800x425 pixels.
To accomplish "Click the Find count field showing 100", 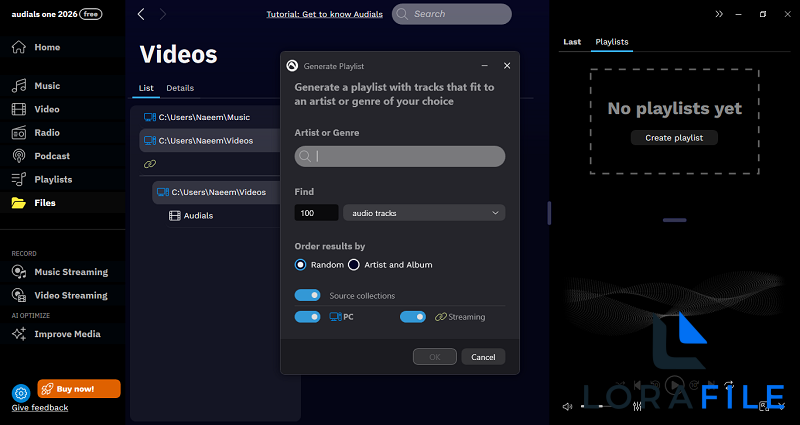I will (316, 213).
